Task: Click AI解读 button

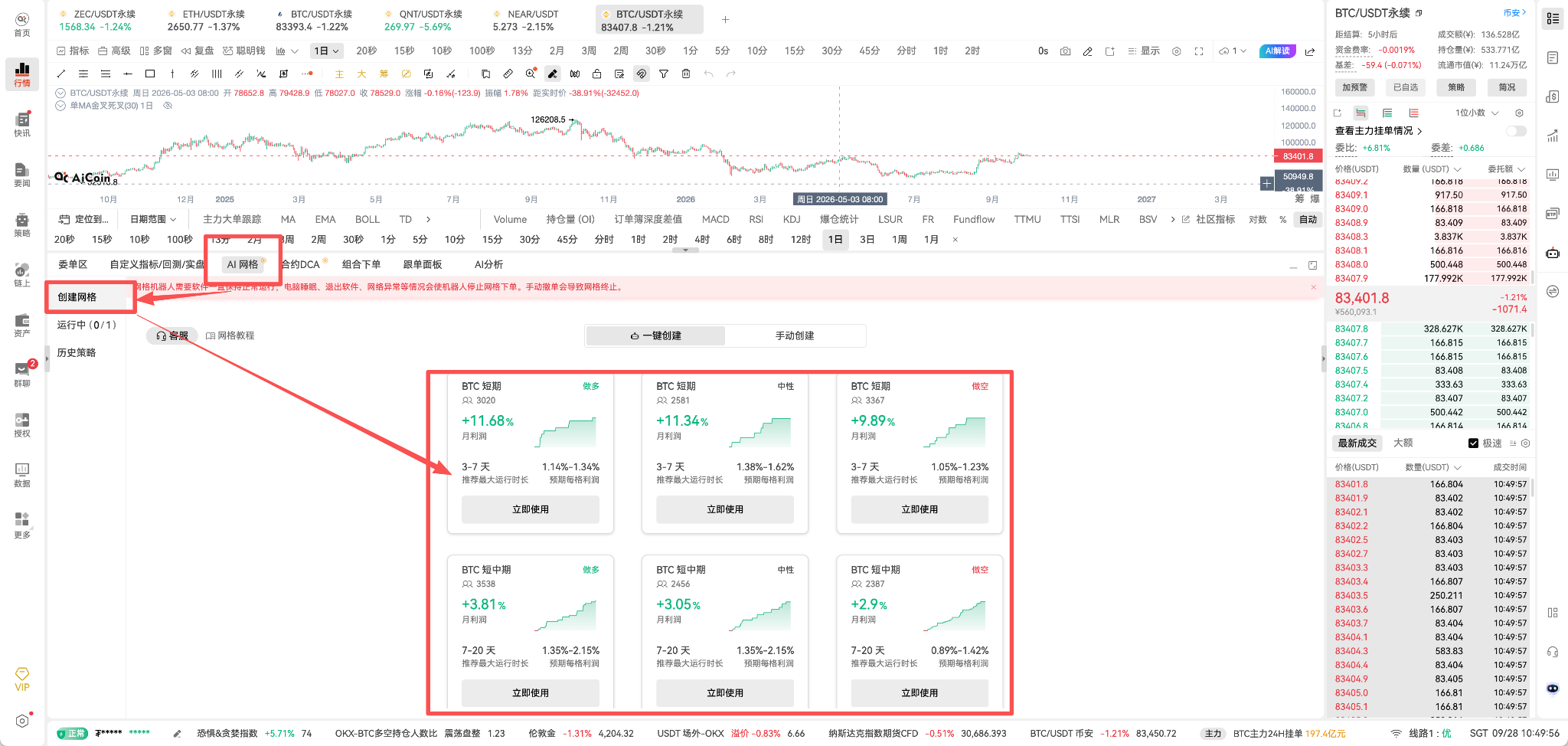Action: click(1277, 51)
